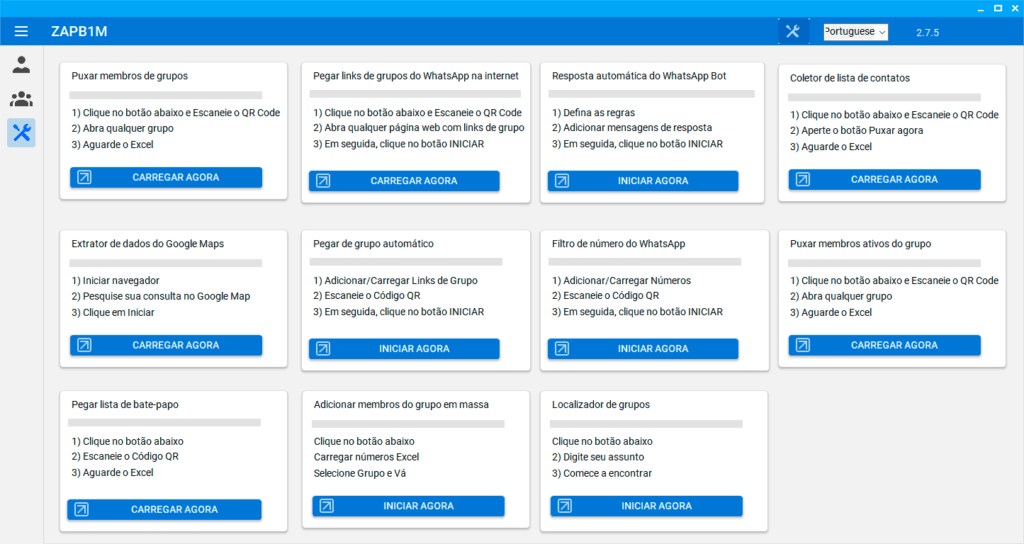
Task: Select the tools wrench sidebar icon
Action: click(21, 132)
